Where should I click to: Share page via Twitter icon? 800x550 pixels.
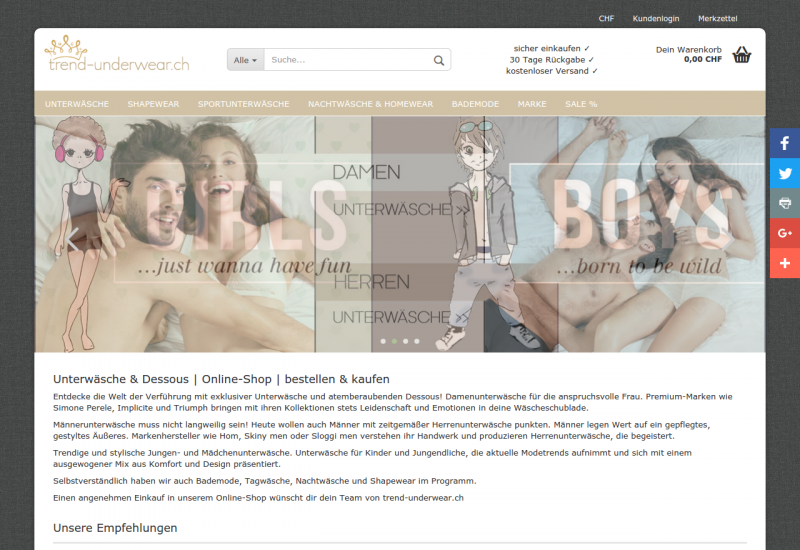point(784,173)
